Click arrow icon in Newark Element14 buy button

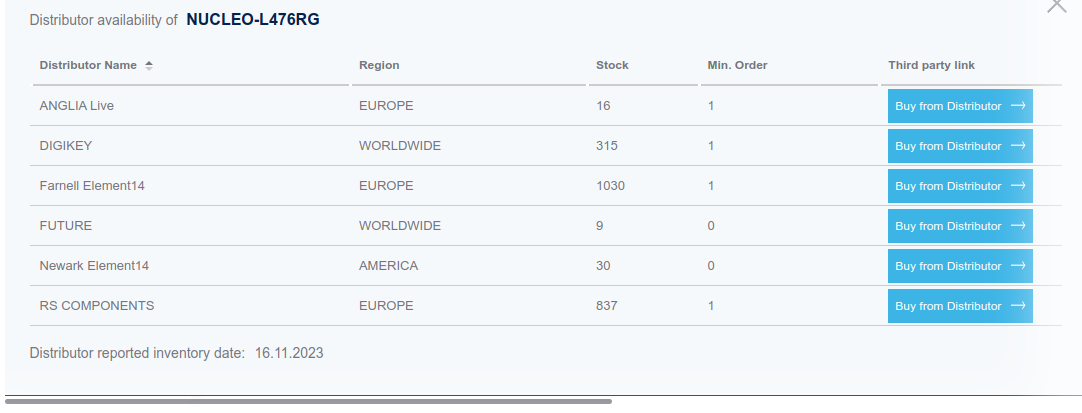(1018, 266)
